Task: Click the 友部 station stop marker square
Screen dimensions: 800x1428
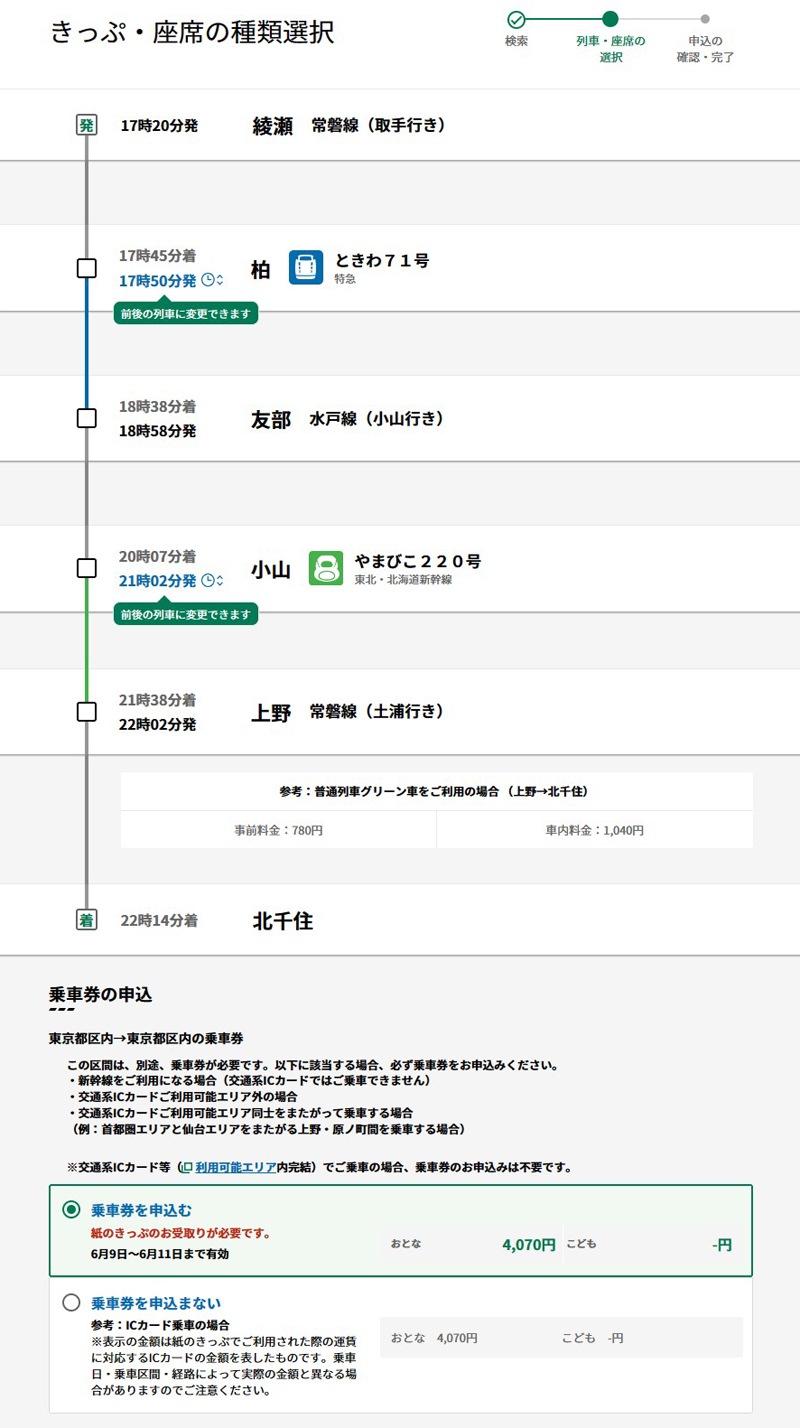Action: click(87, 418)
